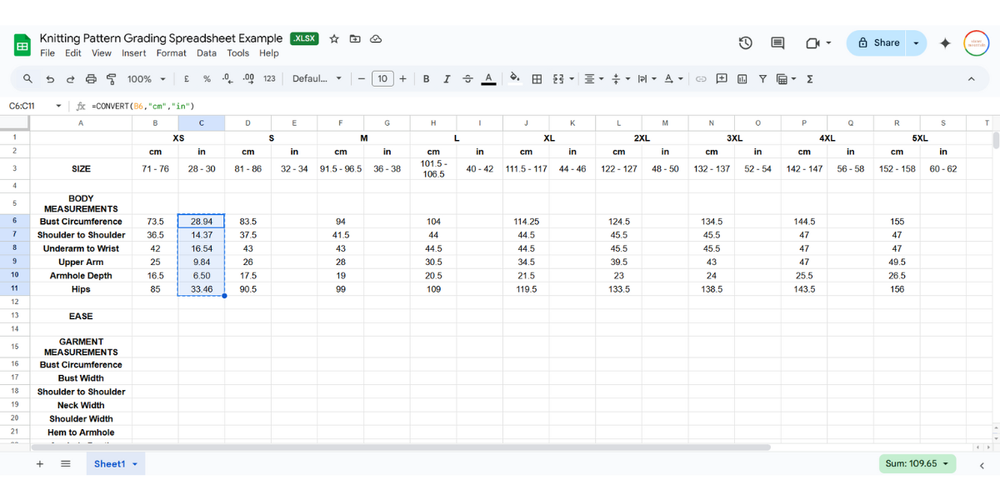1000x500 pixels.
Task: Start a video call with camera icon
Action: [812, 43]
